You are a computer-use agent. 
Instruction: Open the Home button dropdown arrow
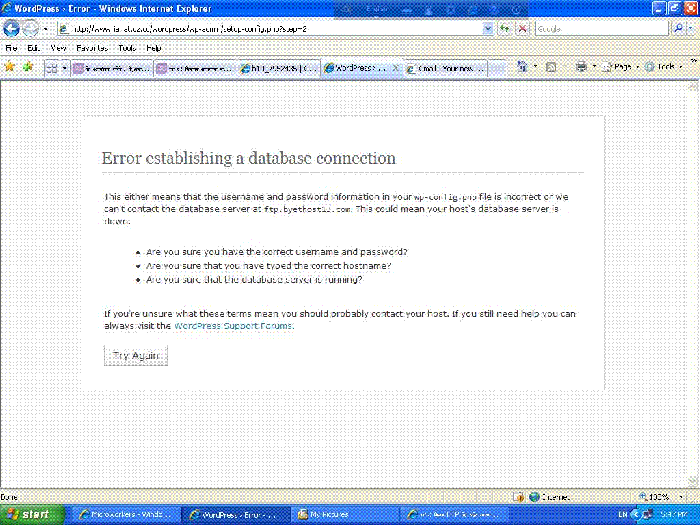point(535,67)
